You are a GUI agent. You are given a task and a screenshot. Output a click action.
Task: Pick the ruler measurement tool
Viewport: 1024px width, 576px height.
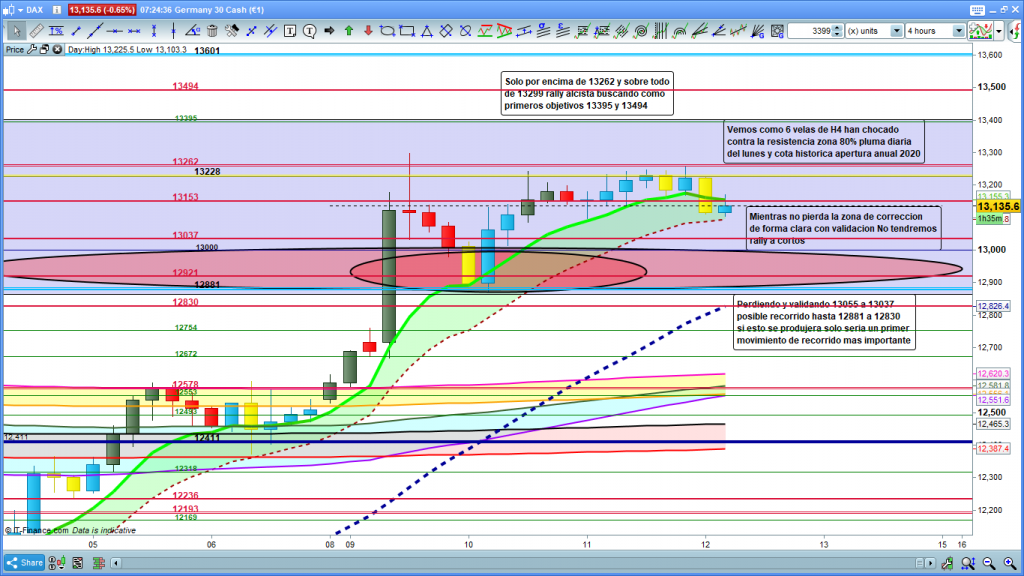click(x=36, y=31)
